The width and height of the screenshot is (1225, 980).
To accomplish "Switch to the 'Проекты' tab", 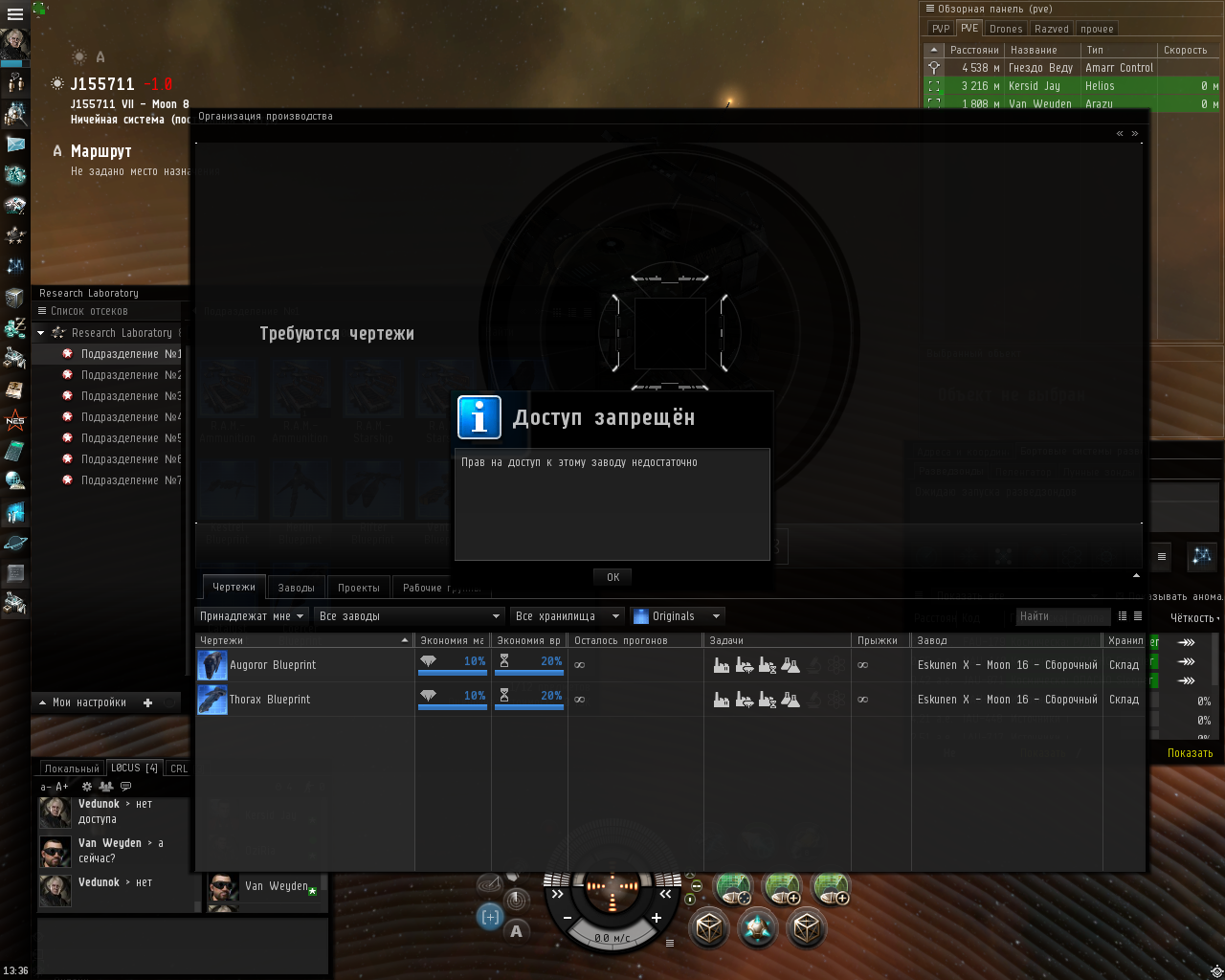I will (x=359, y=588).
